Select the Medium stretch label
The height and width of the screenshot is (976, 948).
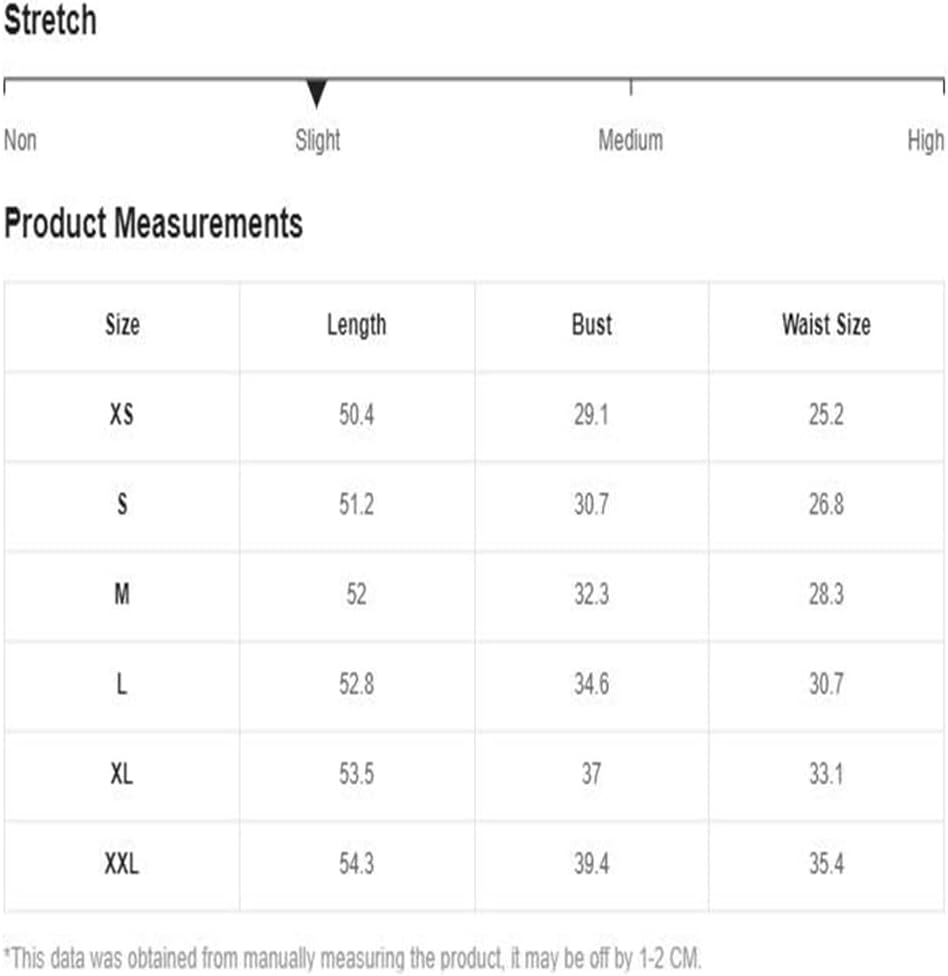(x=631, y=140)
